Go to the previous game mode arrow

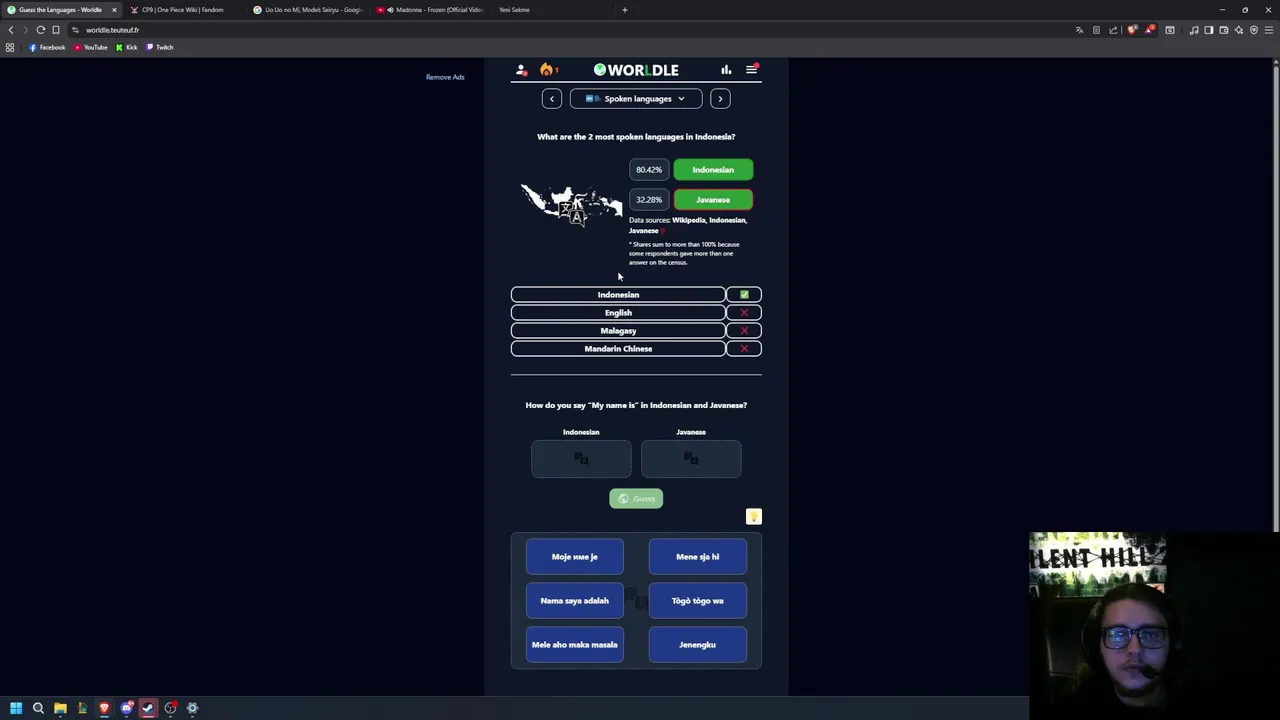click(552, 99)
